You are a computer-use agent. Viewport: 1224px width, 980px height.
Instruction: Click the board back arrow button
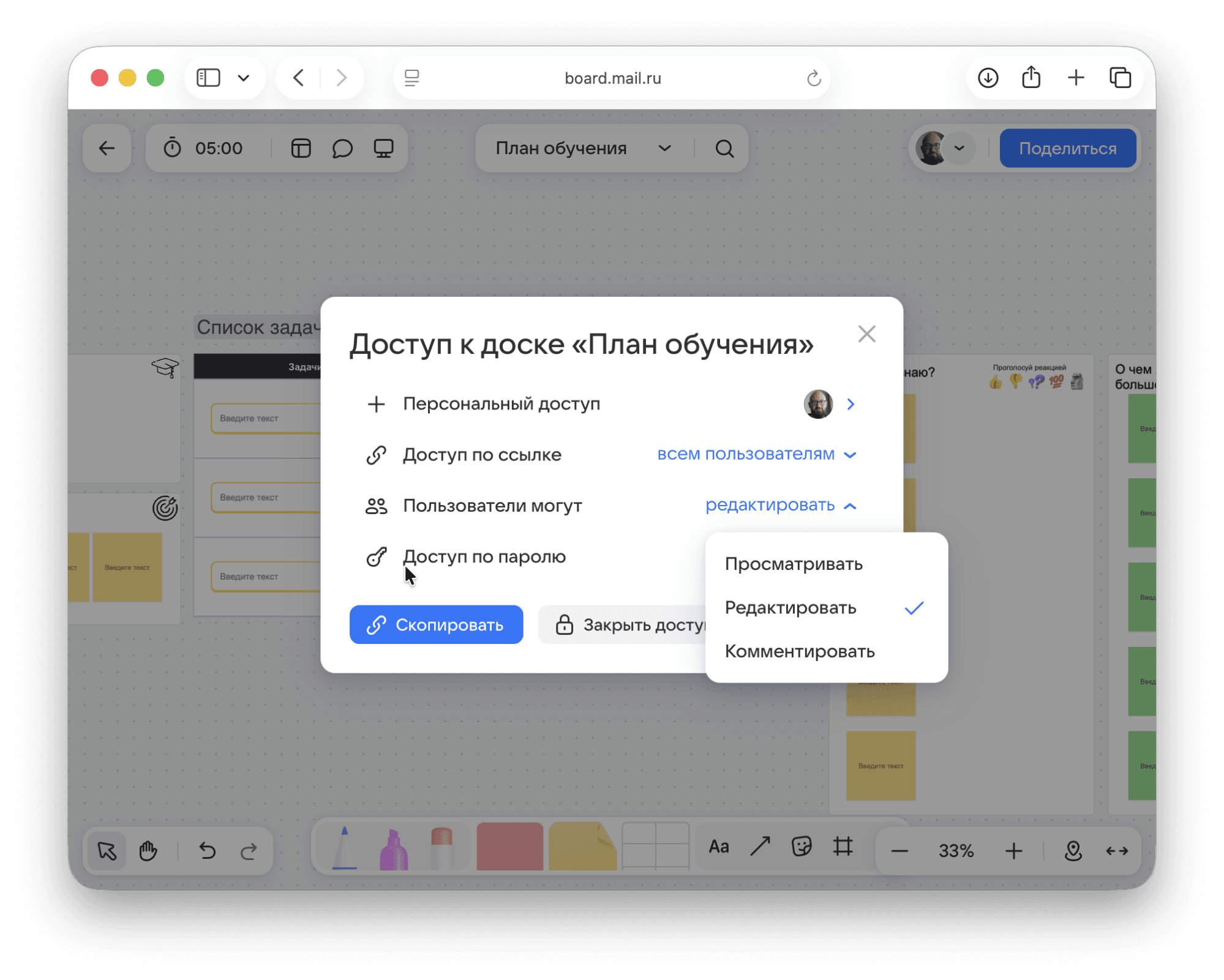tap(107, 148)
